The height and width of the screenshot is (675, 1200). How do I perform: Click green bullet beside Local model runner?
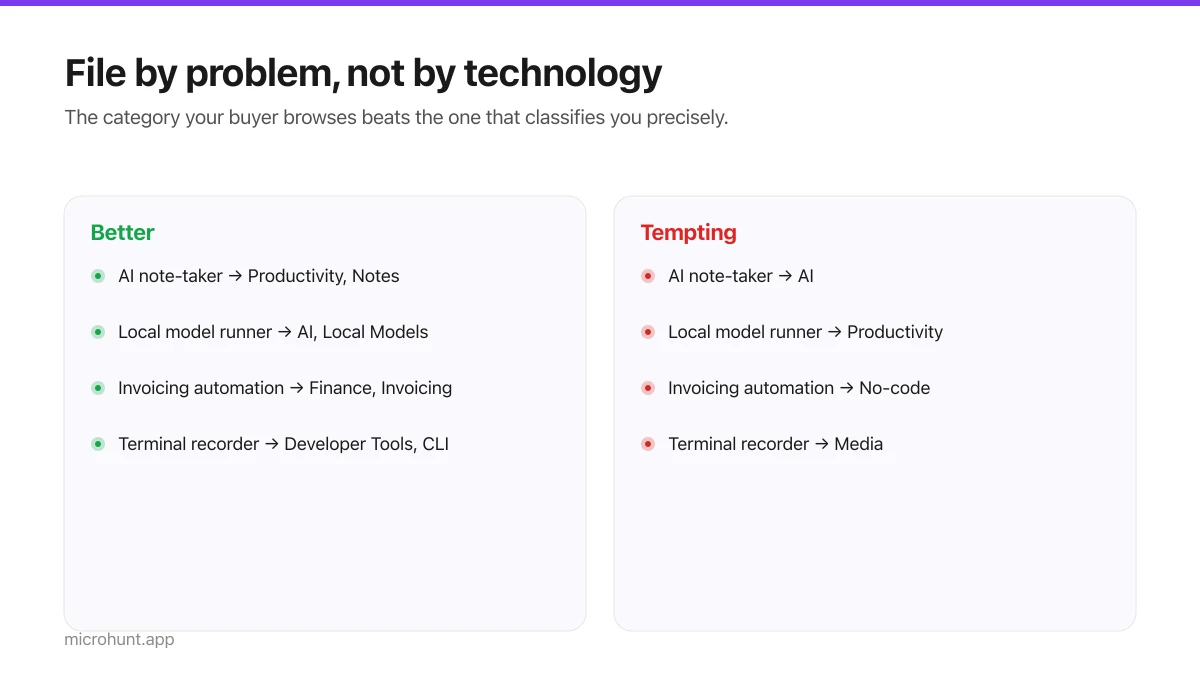[98, 332]
